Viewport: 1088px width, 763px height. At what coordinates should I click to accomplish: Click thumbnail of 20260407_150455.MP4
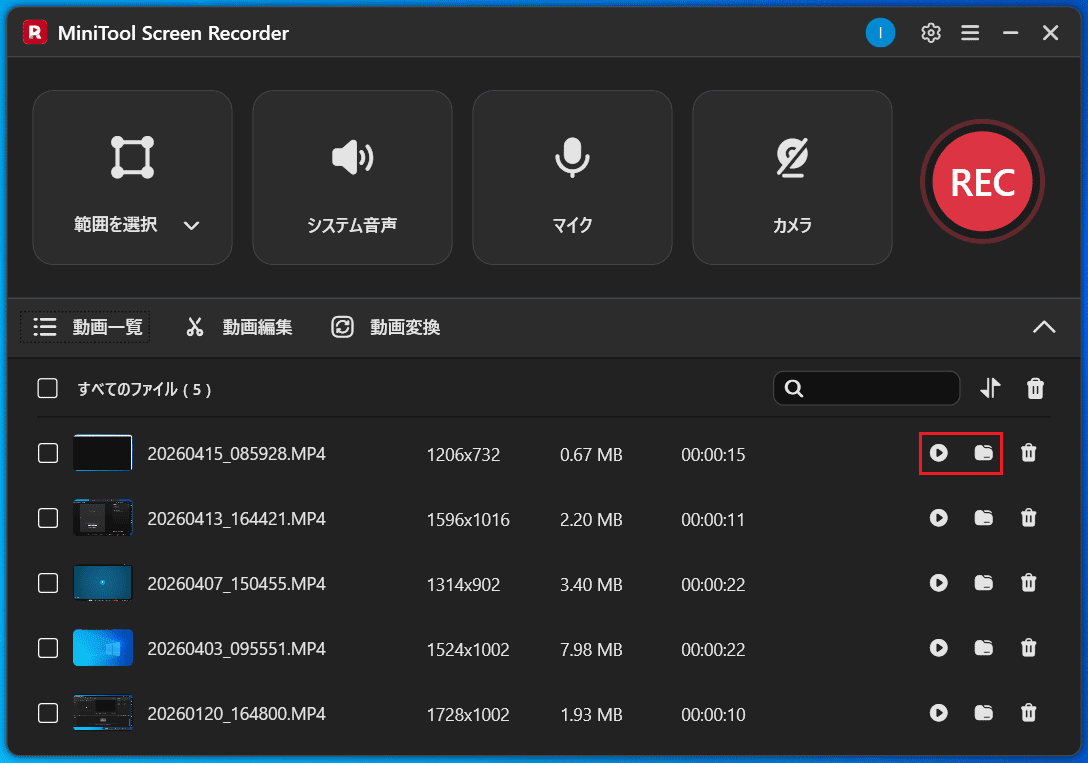pos(103,583)
